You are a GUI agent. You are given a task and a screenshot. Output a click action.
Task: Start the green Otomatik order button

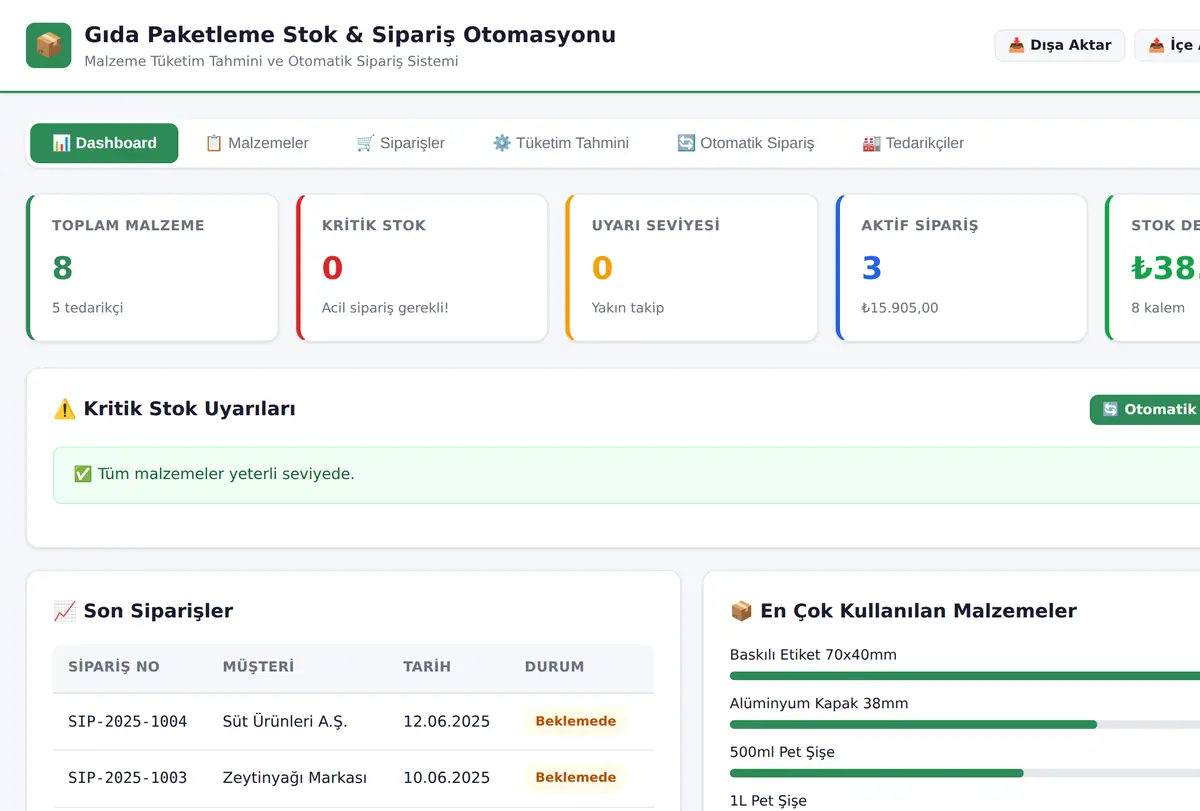[x=1145, y=409]
